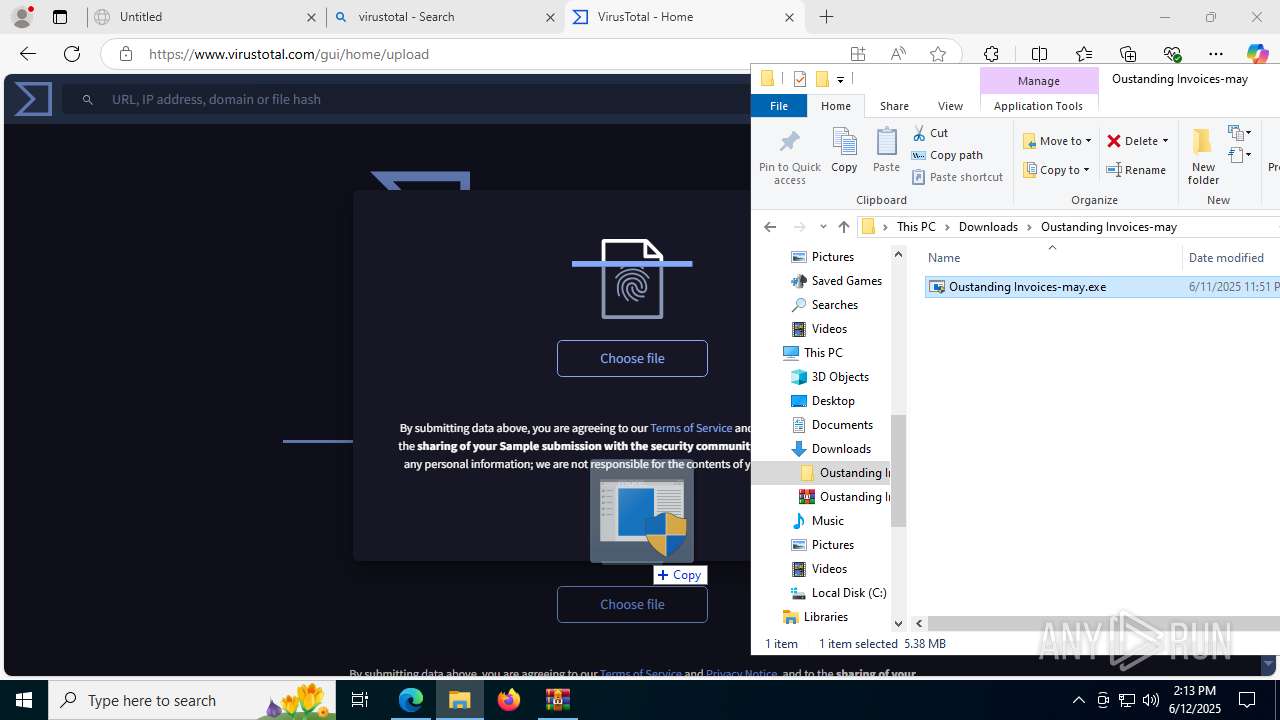Click Edge tab actions menu icon
This screenshot has width=1280, height=720.
click(60, 17)
